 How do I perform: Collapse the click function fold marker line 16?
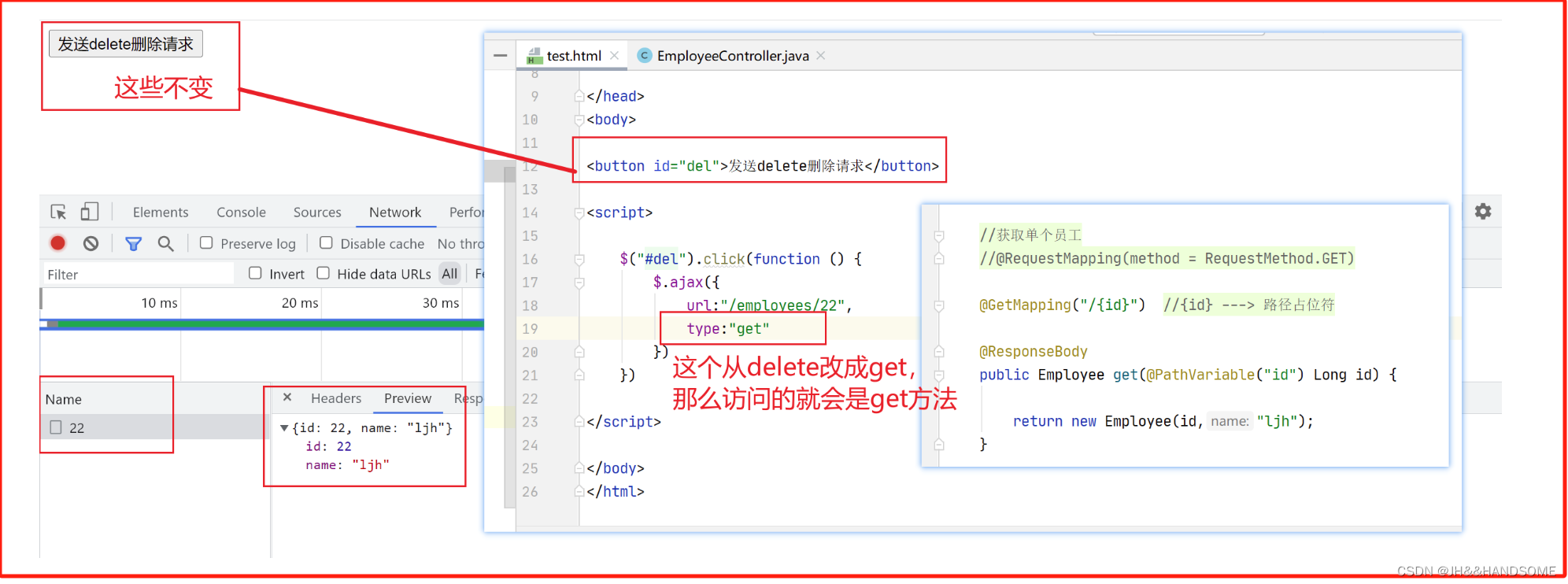point(579,260)
